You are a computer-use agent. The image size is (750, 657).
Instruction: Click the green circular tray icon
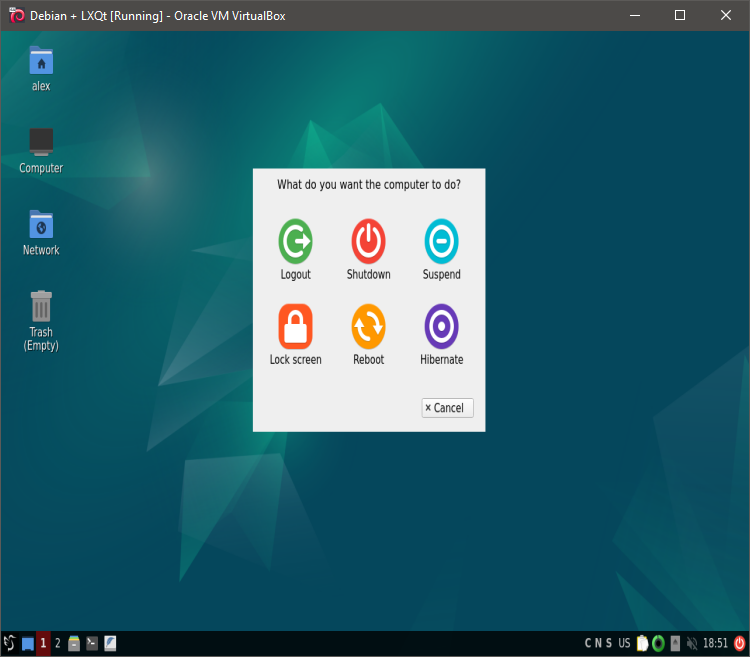[658, 643]
